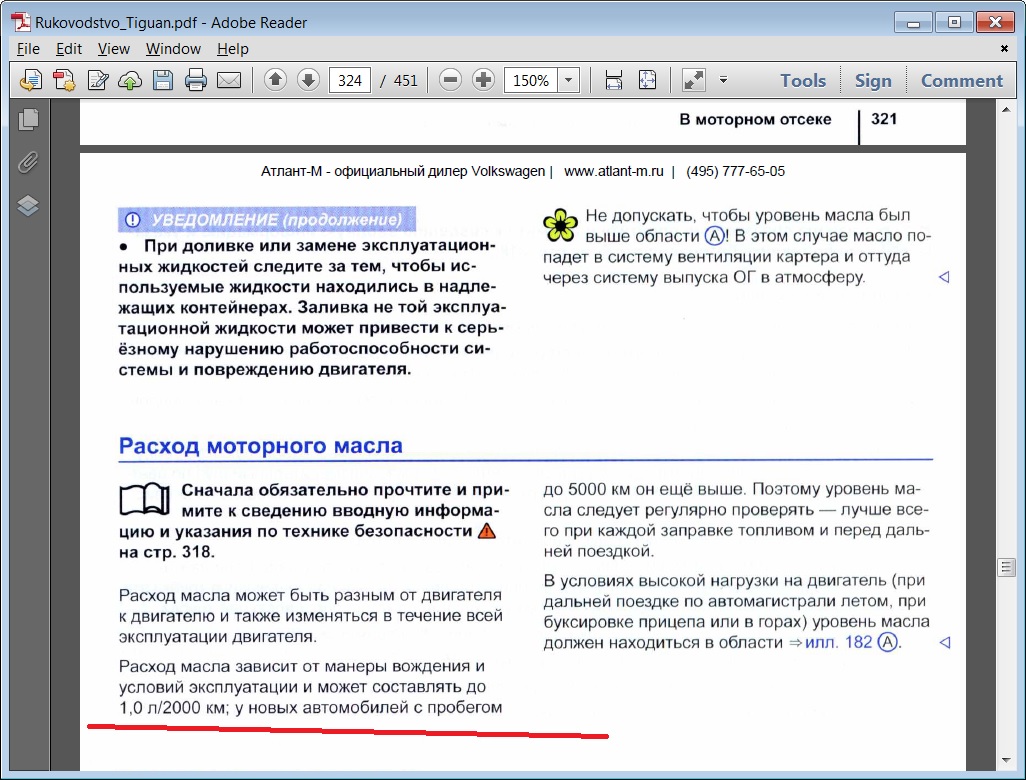The height and width of the screenshot is (780, 1026).
Task: Toggle Read Mode view
Action: [x=693, y=81]
